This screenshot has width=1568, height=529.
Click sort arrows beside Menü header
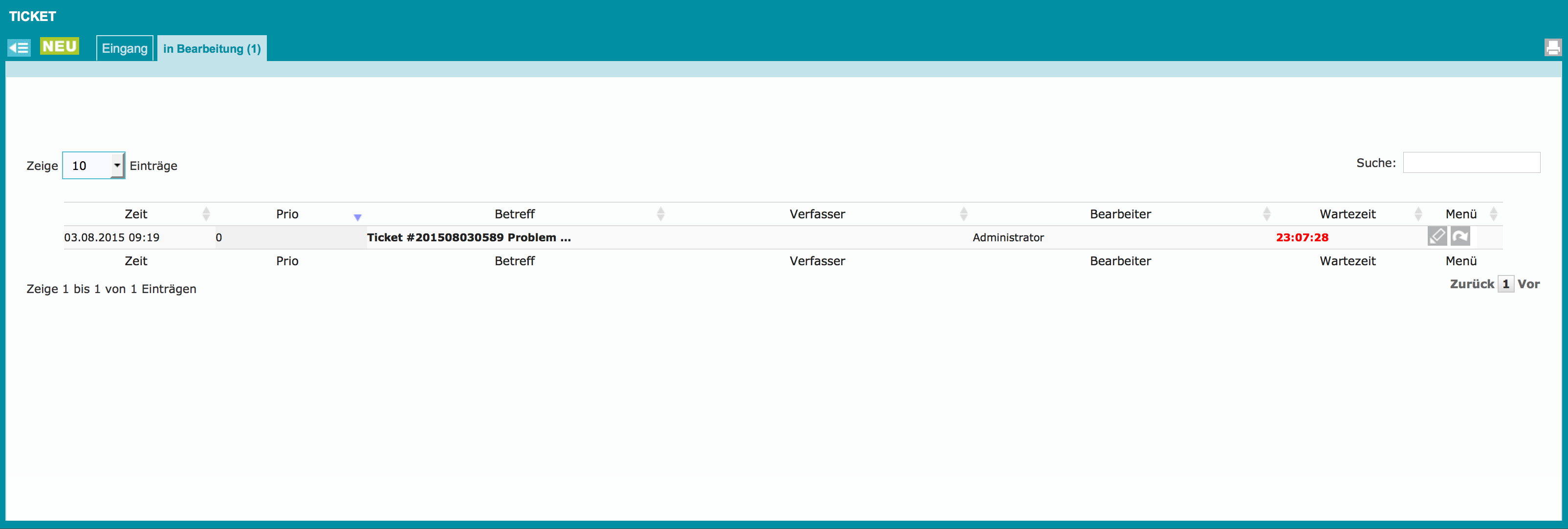coord(1493,214)
